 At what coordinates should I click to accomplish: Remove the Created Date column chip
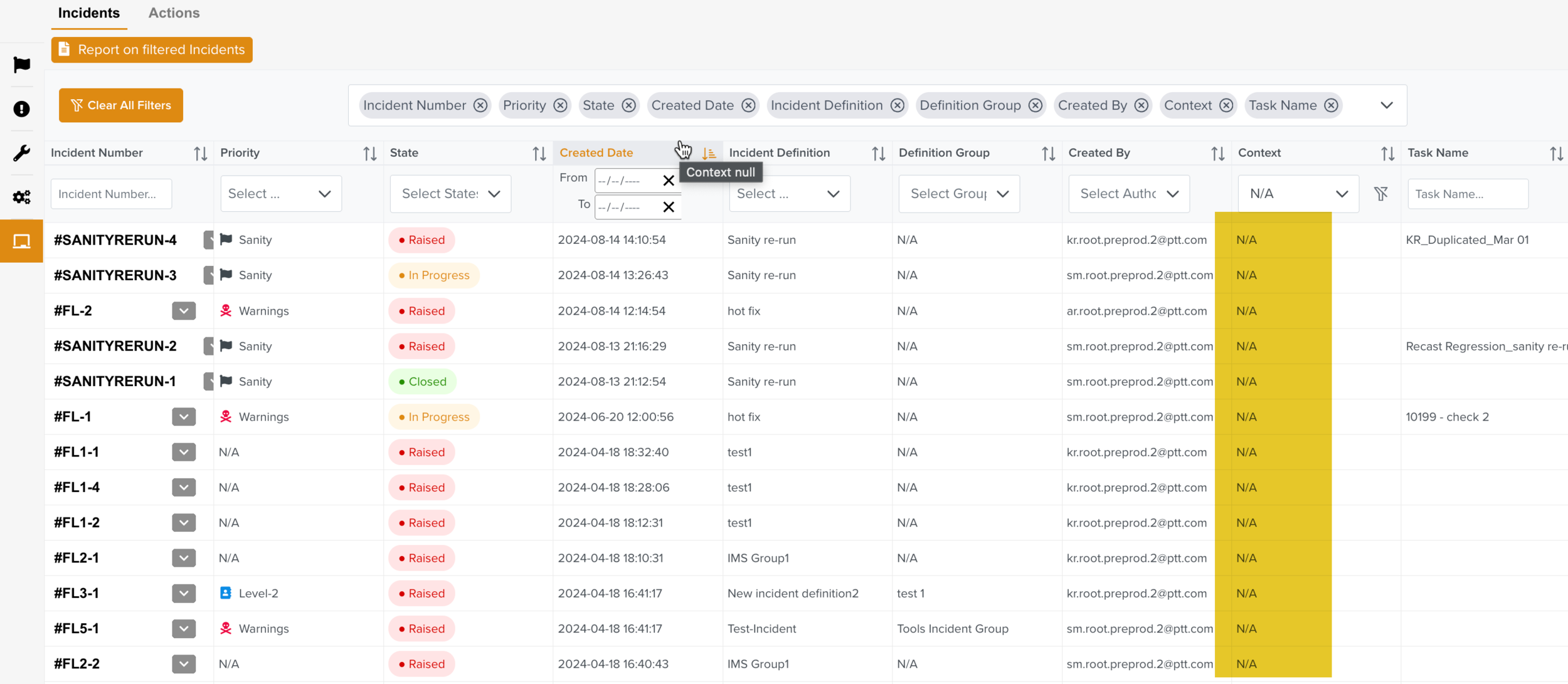tap(748, 105)
